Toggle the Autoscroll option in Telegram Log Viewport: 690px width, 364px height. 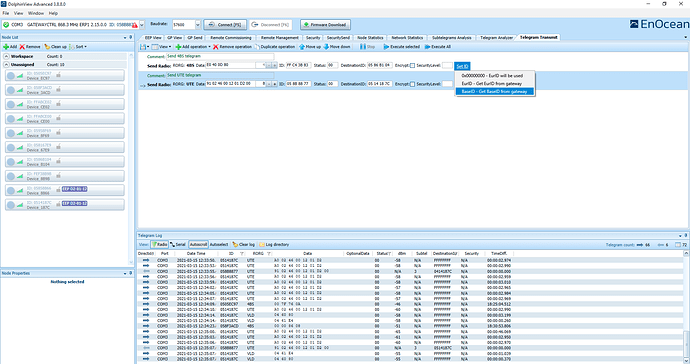198,244
